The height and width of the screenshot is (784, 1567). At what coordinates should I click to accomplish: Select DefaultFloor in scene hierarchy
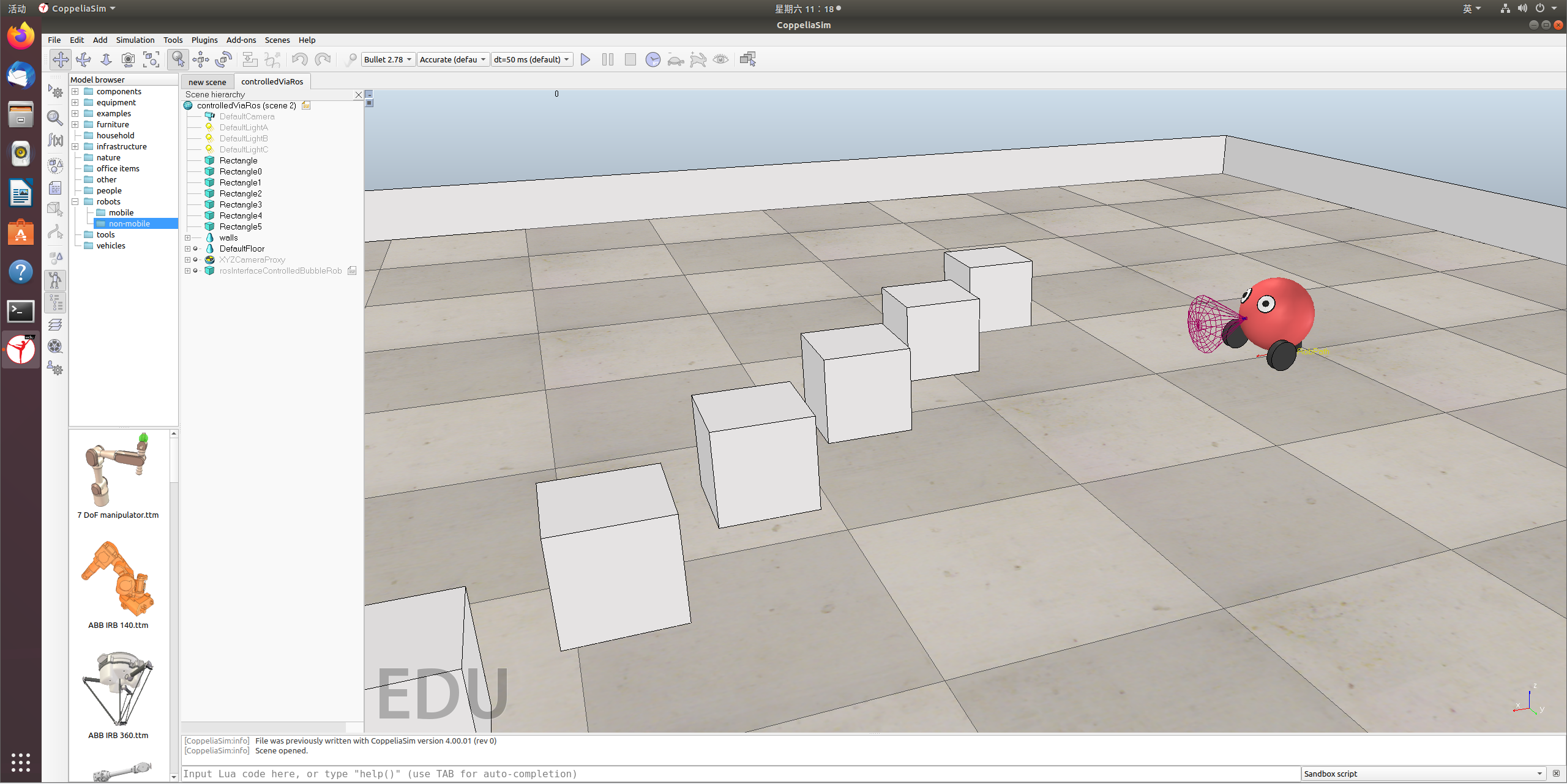(242, 249)
